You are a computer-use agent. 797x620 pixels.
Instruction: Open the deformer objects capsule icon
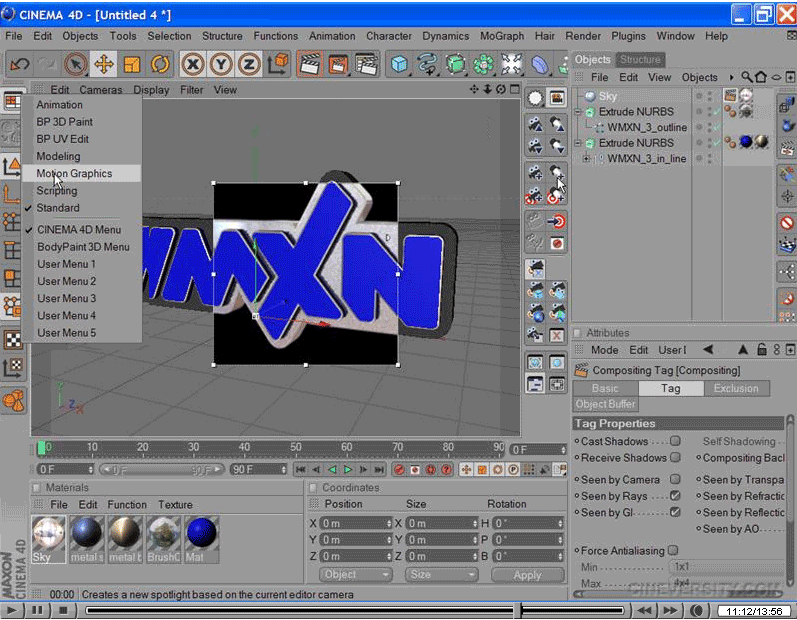539,65
